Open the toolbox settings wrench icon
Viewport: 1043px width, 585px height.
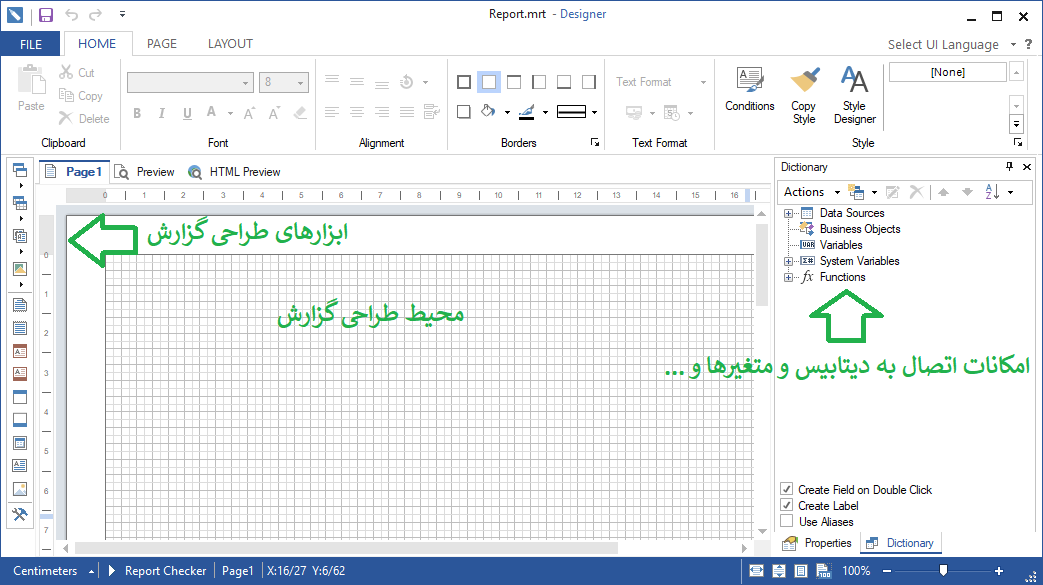20,514
